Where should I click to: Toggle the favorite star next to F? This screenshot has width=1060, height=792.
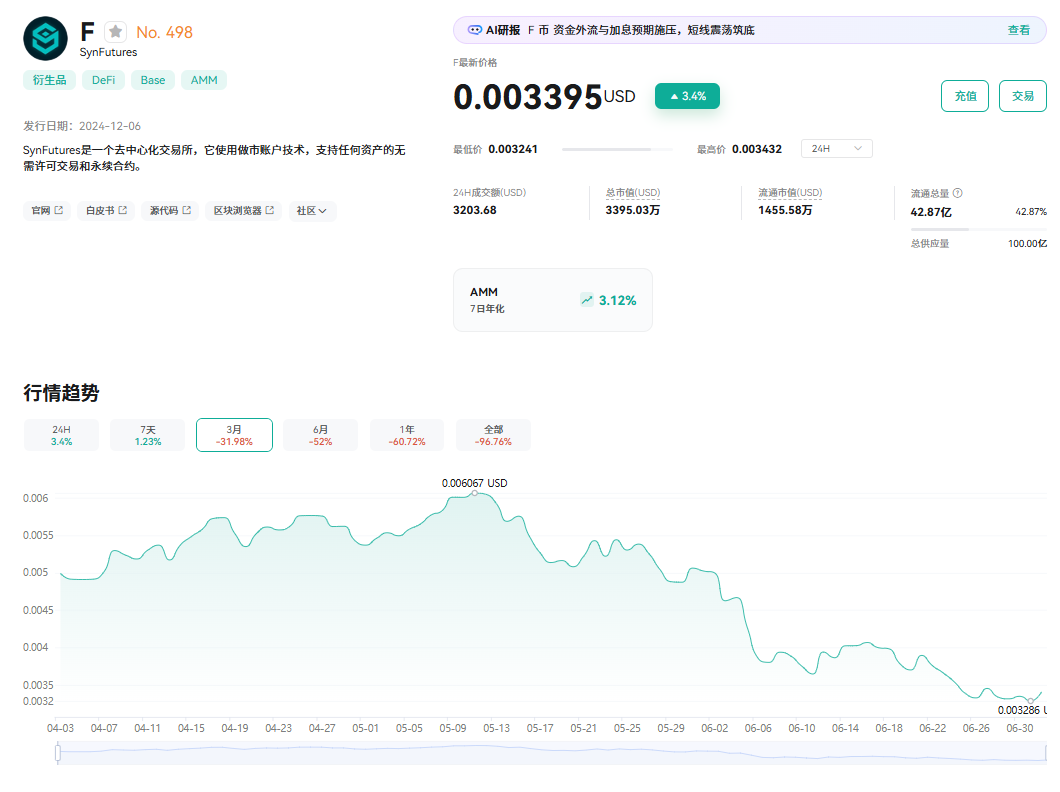point(116,31)
